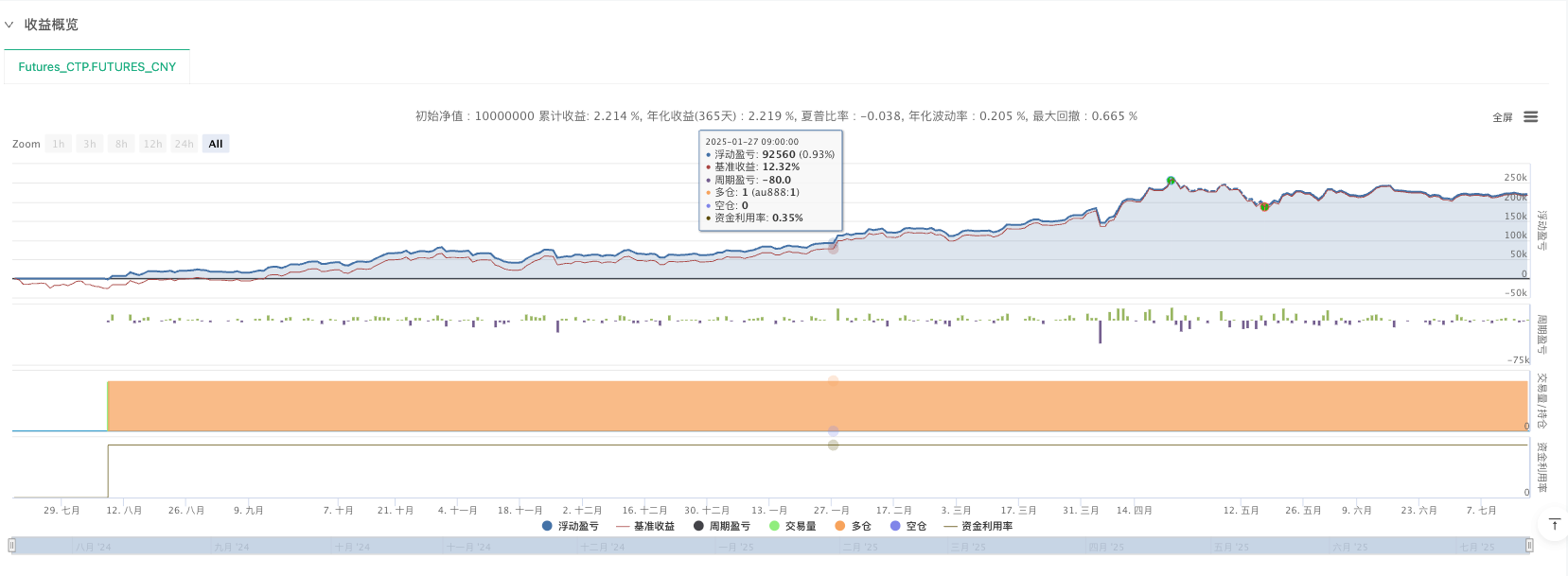Click x-axis label 7. 七月

pos(1482,511)
